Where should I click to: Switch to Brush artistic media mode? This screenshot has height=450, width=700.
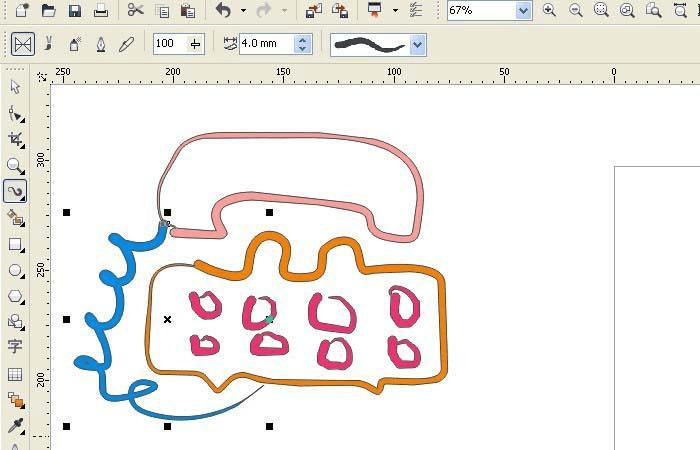[49, 44]
